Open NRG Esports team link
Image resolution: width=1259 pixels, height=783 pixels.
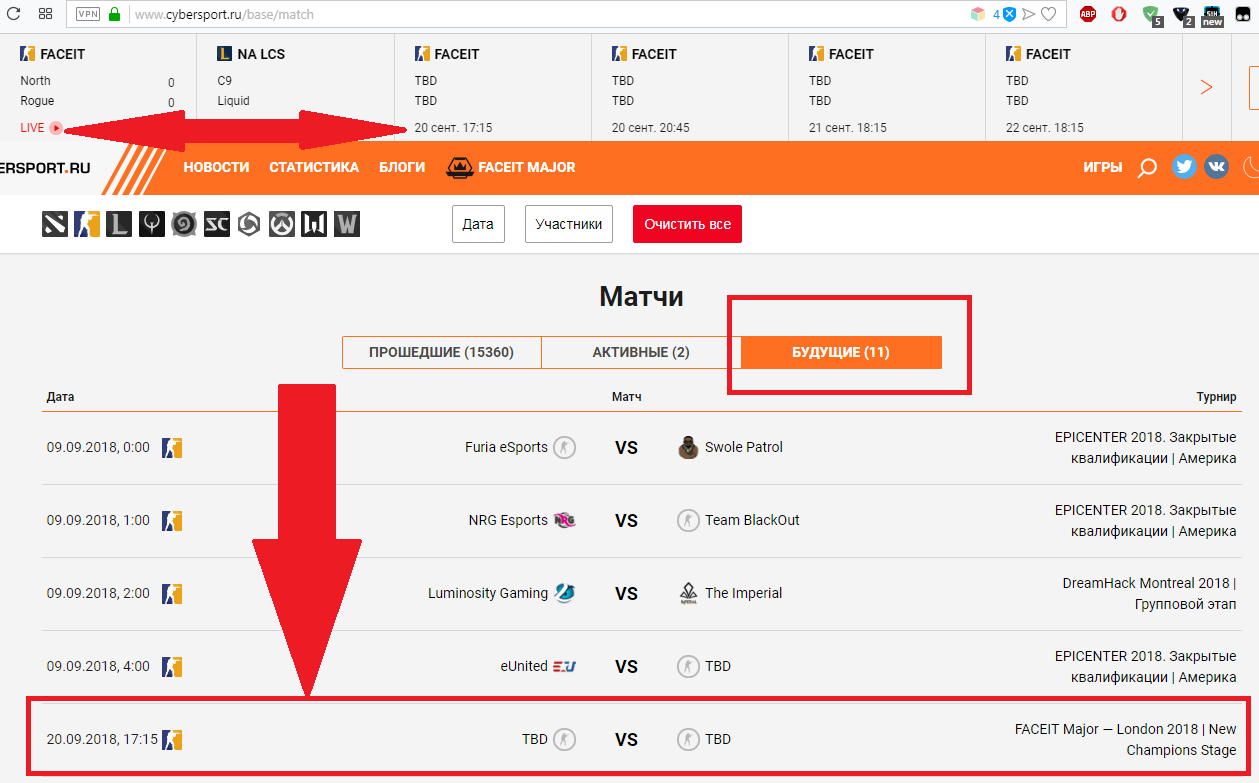click(509, 520)
